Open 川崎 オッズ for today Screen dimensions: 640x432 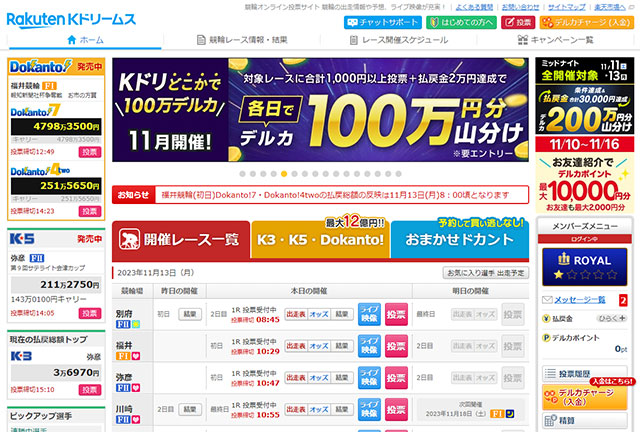pyautogui.click(x=319, y=409)
